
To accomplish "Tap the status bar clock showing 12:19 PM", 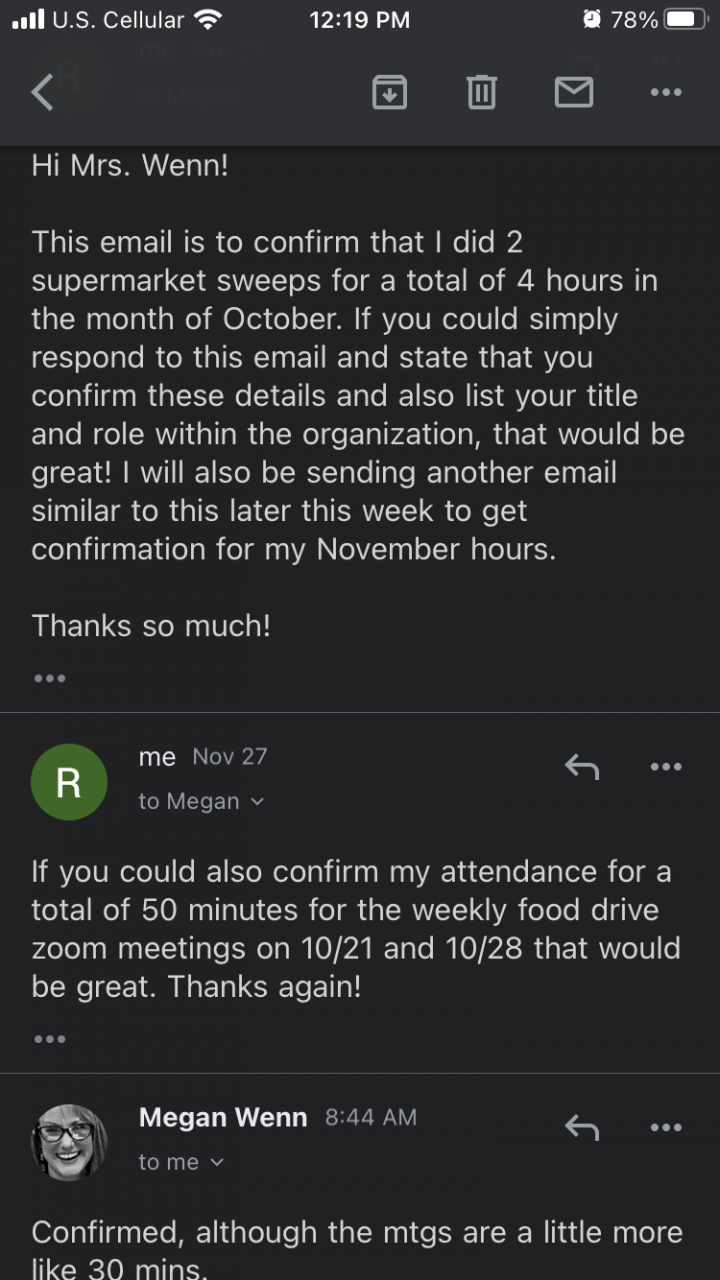I will click(x=360, y=20).
